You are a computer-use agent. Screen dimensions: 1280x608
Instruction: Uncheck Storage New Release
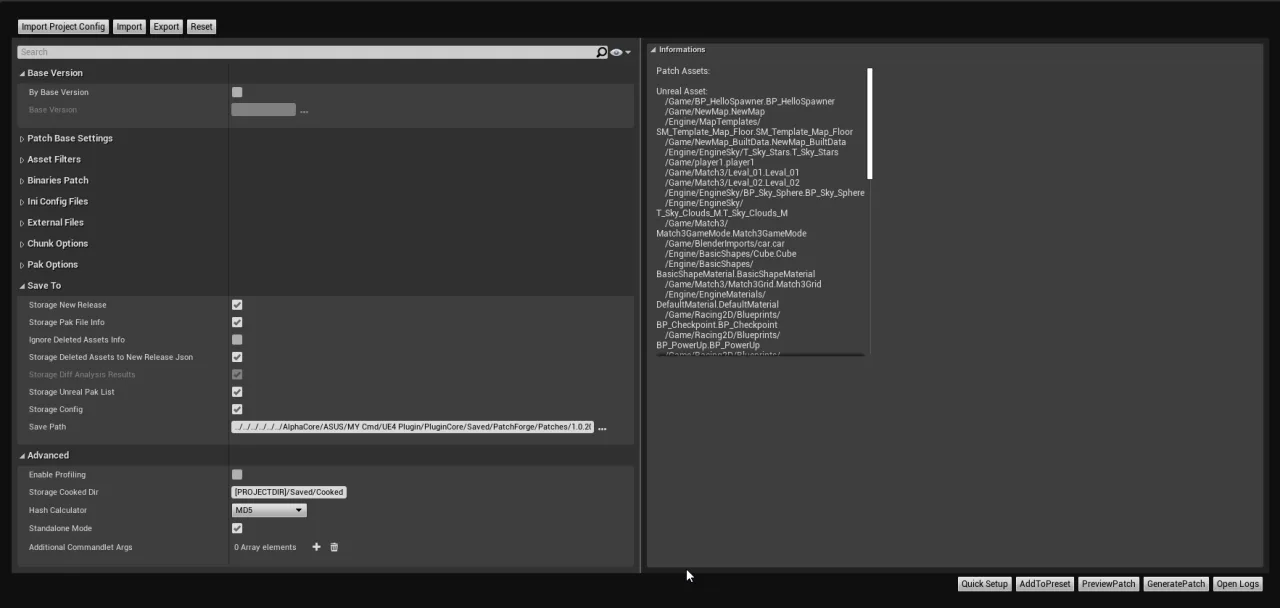pyautogui.click(x=237, y=305)
